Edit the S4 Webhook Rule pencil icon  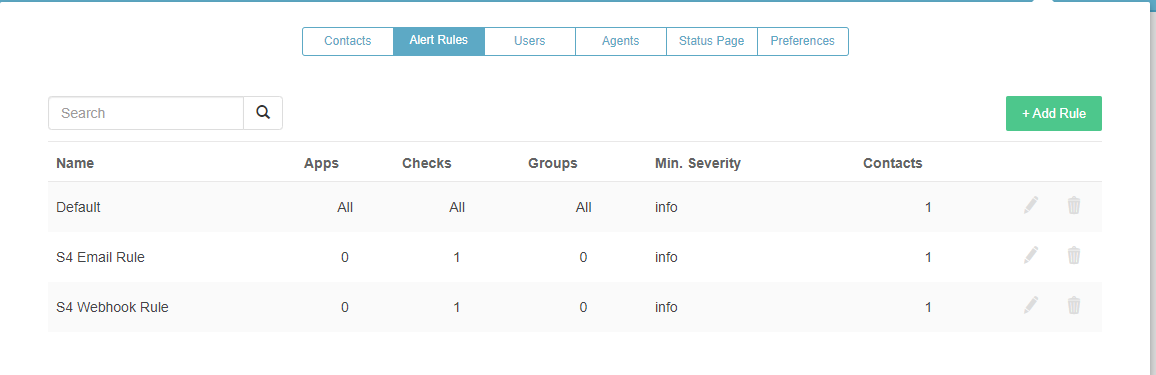point(1031,305)
